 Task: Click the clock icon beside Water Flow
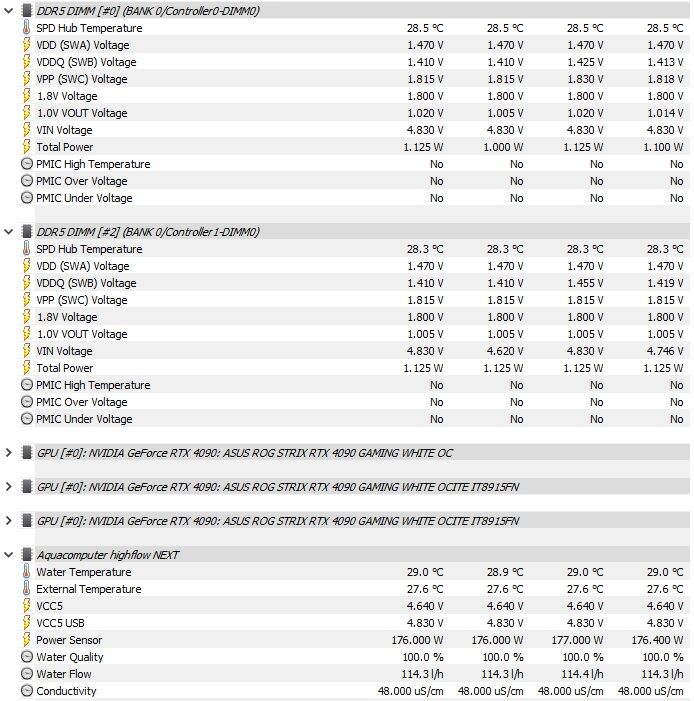pos(27,673)
